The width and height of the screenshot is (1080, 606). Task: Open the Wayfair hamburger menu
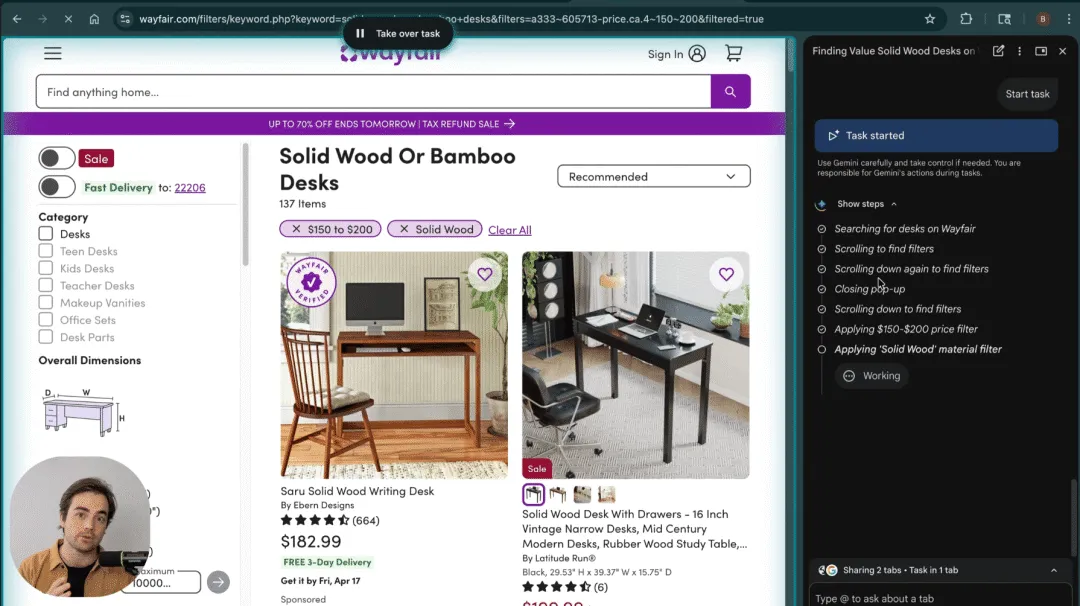coord(52,53)
